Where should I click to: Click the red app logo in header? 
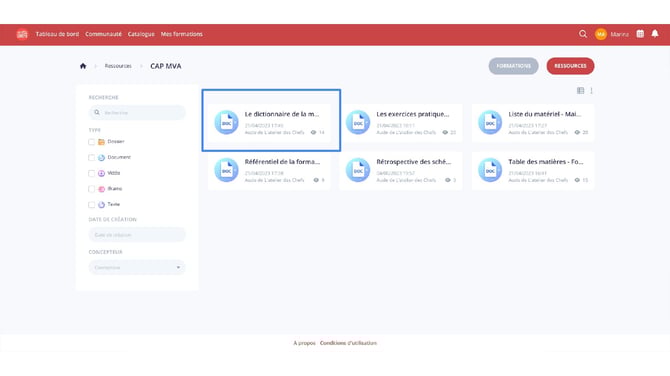coord(22,34)
